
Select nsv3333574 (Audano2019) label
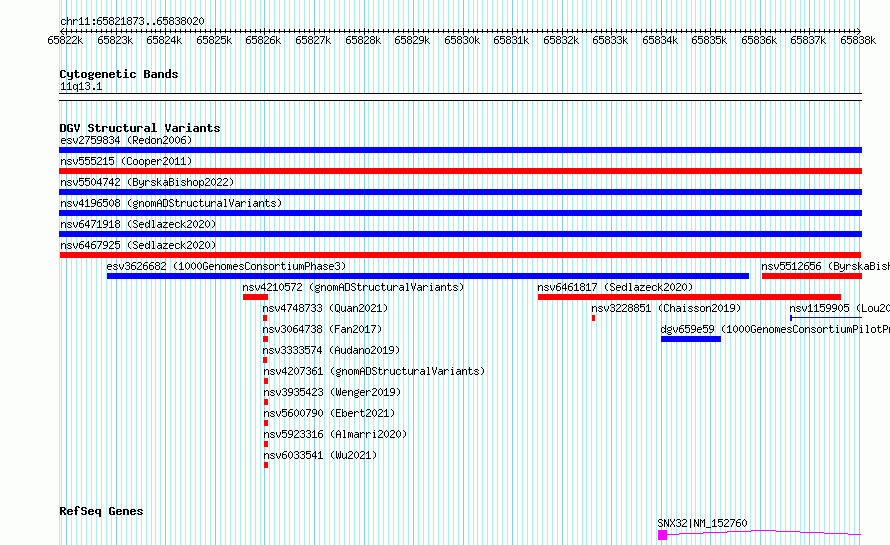click(331, 350)
